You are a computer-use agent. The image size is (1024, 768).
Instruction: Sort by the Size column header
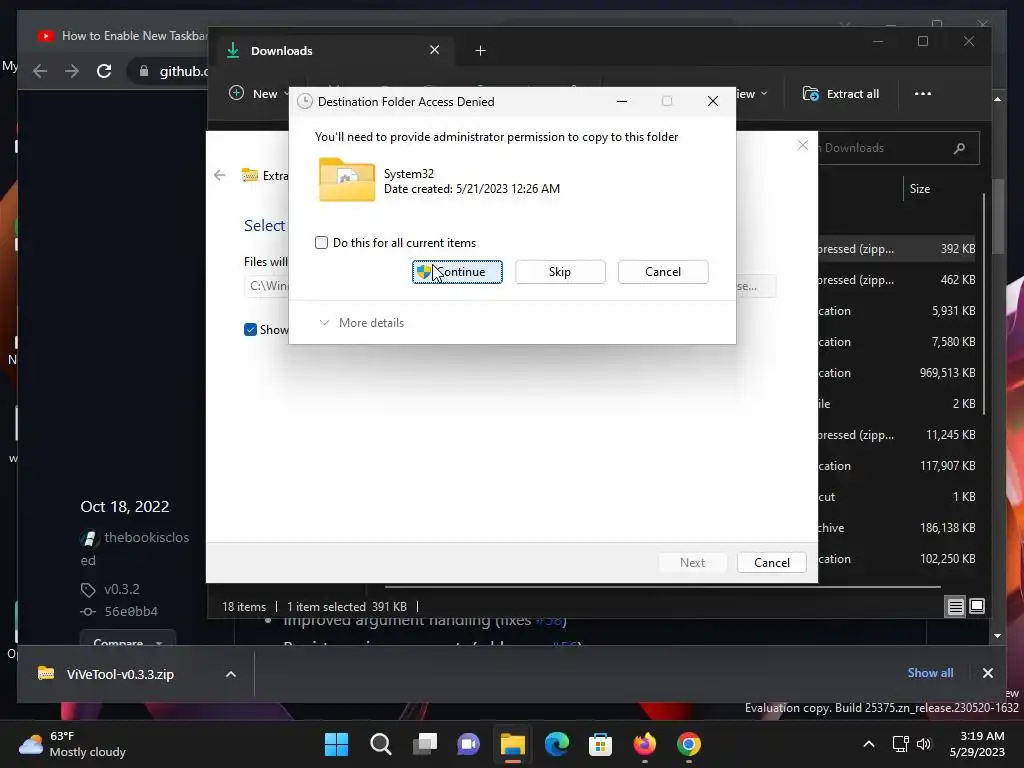pyautogui.click(x=920, y=189)
